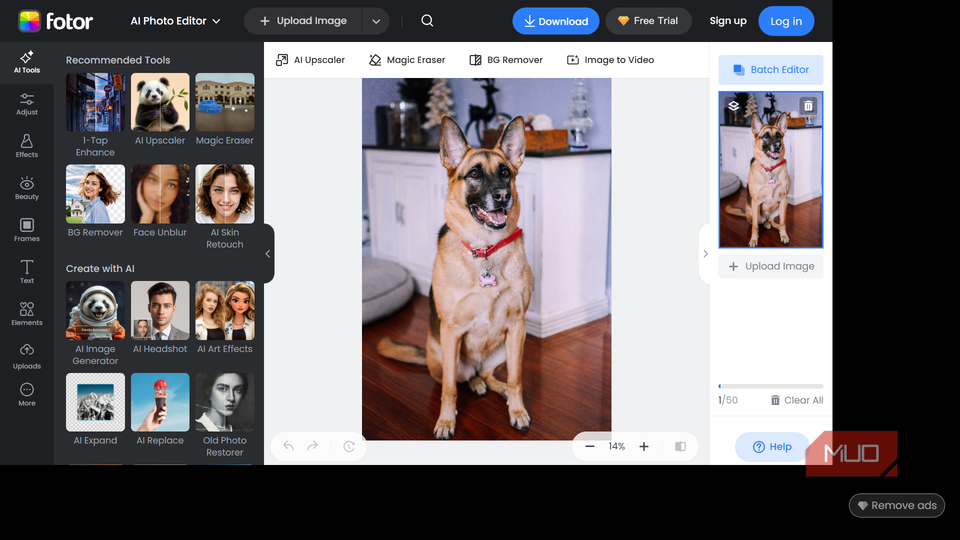Select the BG Remover toolbar tool
This screenshot has height=540, width=960.
tap(506, 60)
